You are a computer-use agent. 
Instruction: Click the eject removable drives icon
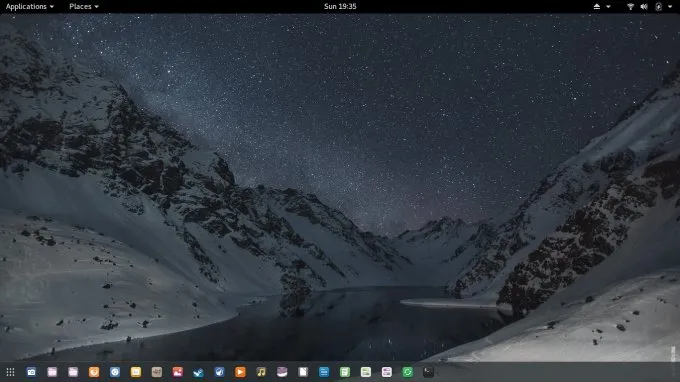(x=597, y=7)
